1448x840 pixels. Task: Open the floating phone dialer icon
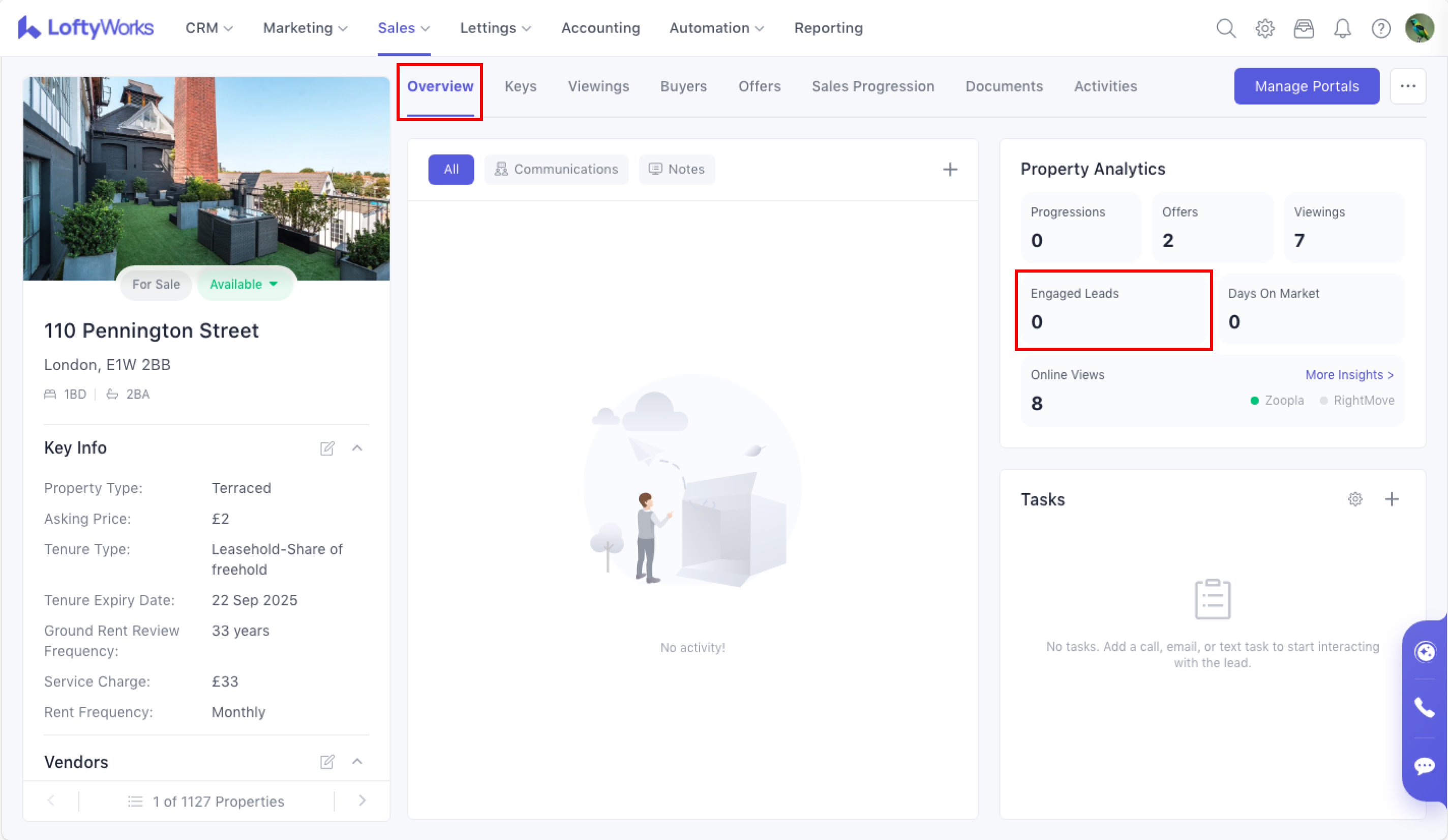point(1425,708)
